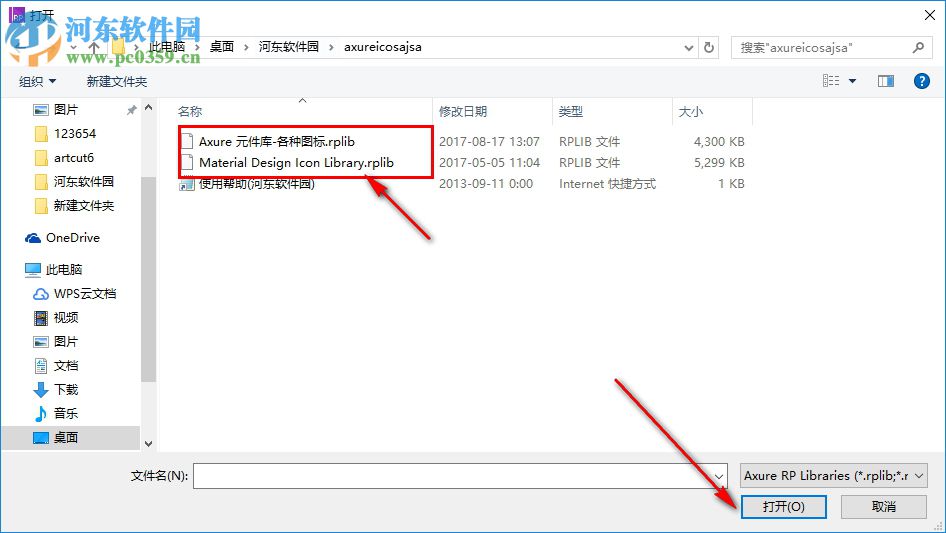Click the sidebar scroll down arrow

pyautogui.click(x=148, y=444)
